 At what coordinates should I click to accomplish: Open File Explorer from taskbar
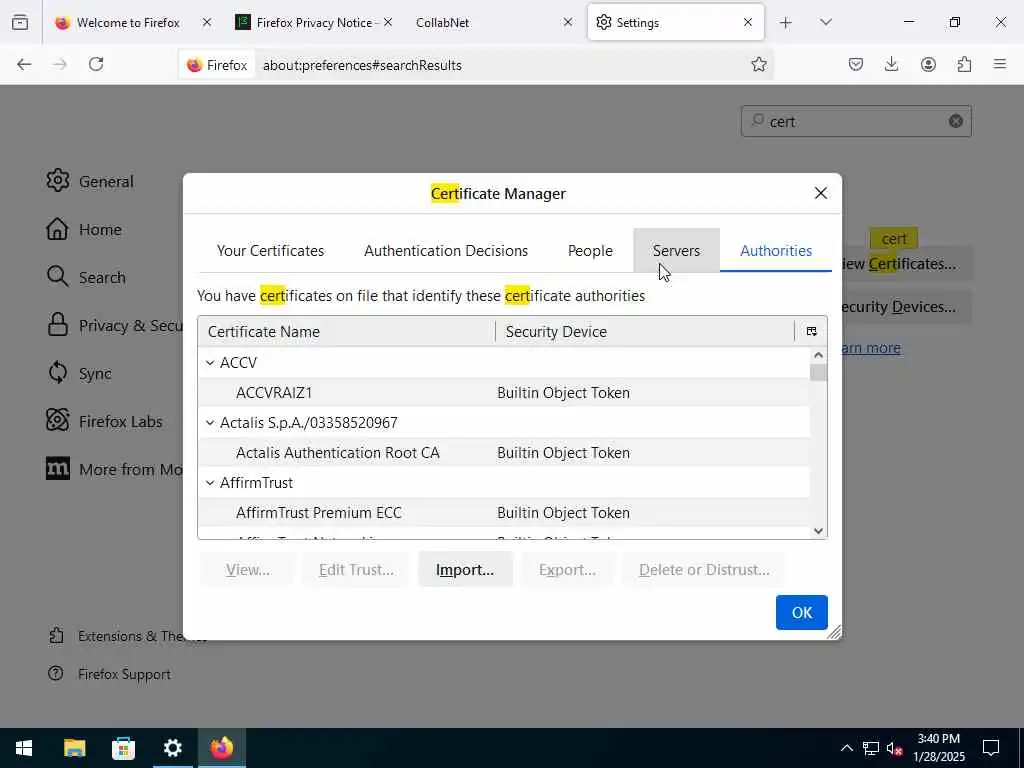click(74, 748)
